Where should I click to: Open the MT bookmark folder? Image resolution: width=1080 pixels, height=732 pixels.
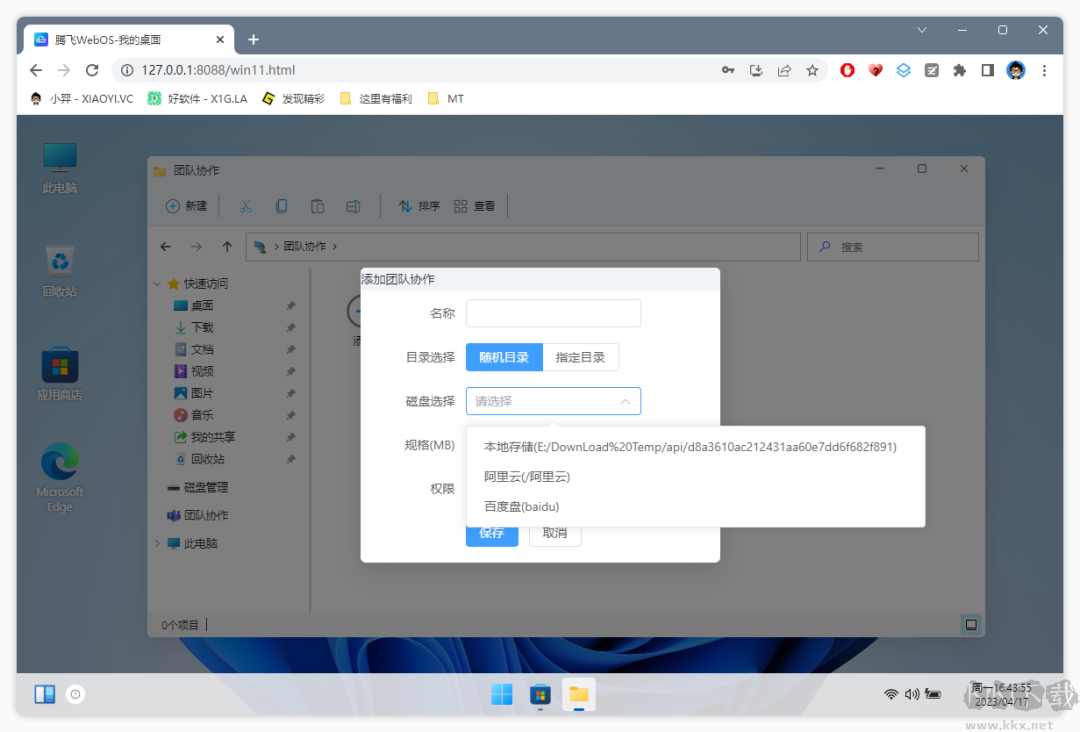click(446, 98)
